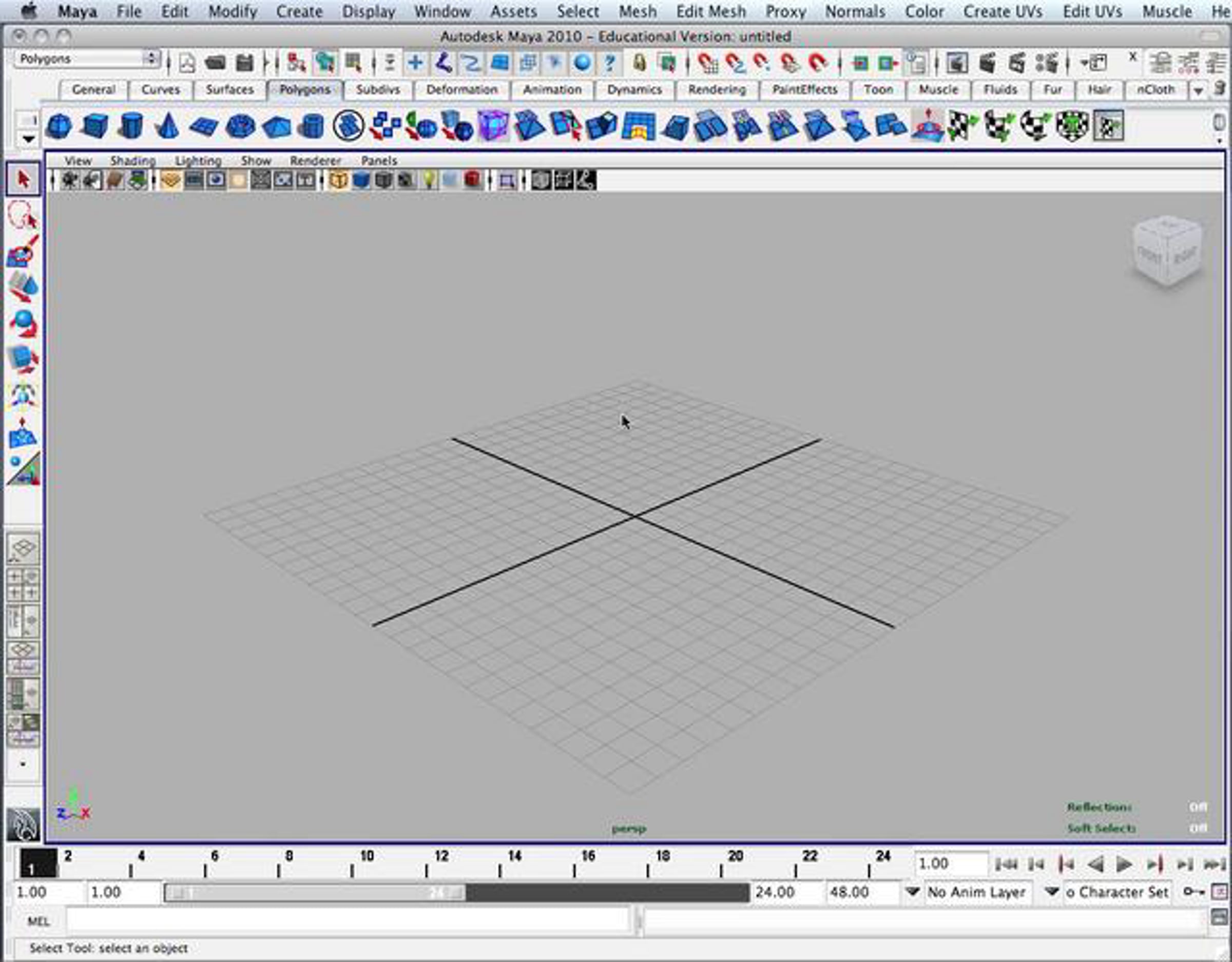1232x962 pixels.
Task: Activate the Paint Selection tool
Action: coord(23,251)
